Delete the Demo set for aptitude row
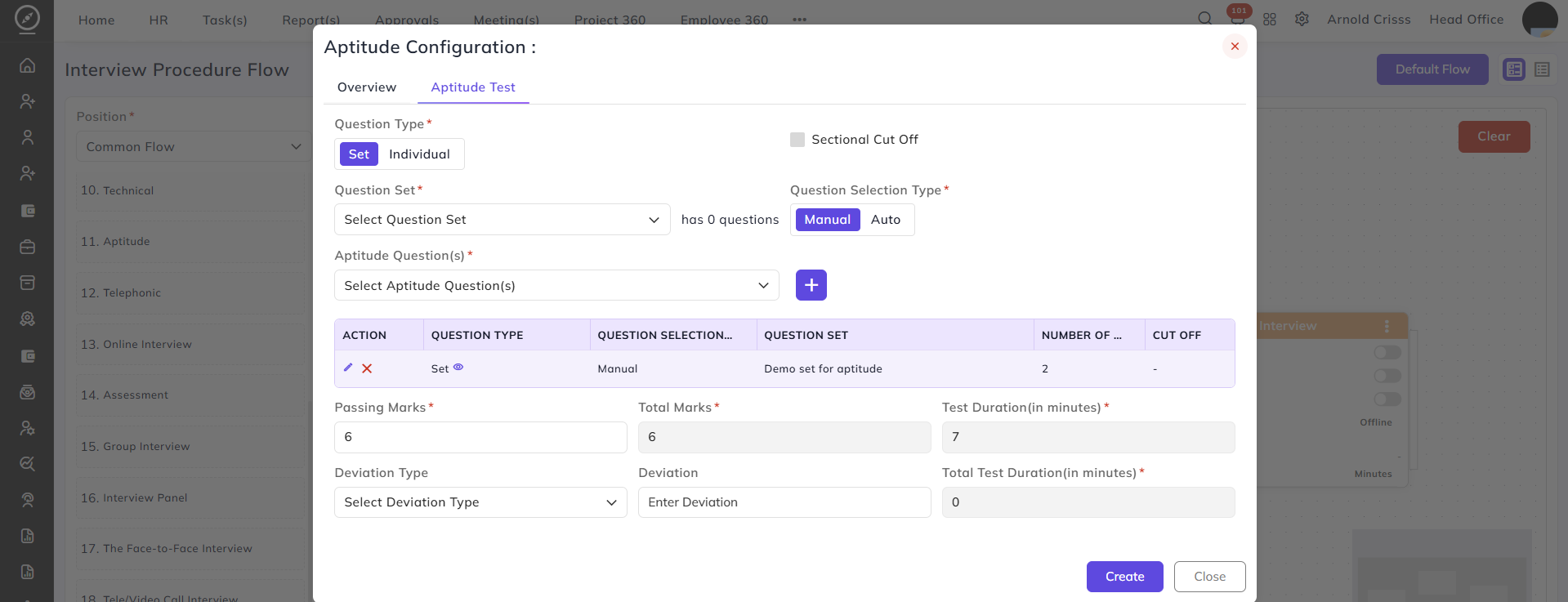The height and width of the screenshot is (602, 1568). [367, 368]
